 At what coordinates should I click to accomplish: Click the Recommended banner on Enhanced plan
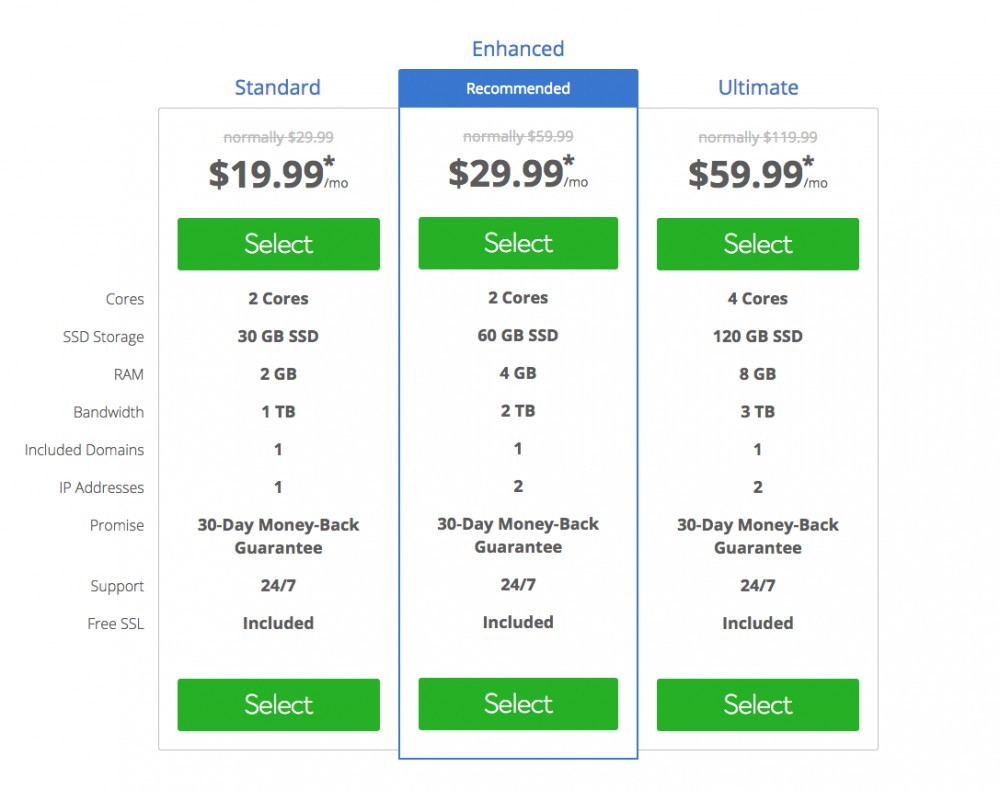tap(518, 88)
